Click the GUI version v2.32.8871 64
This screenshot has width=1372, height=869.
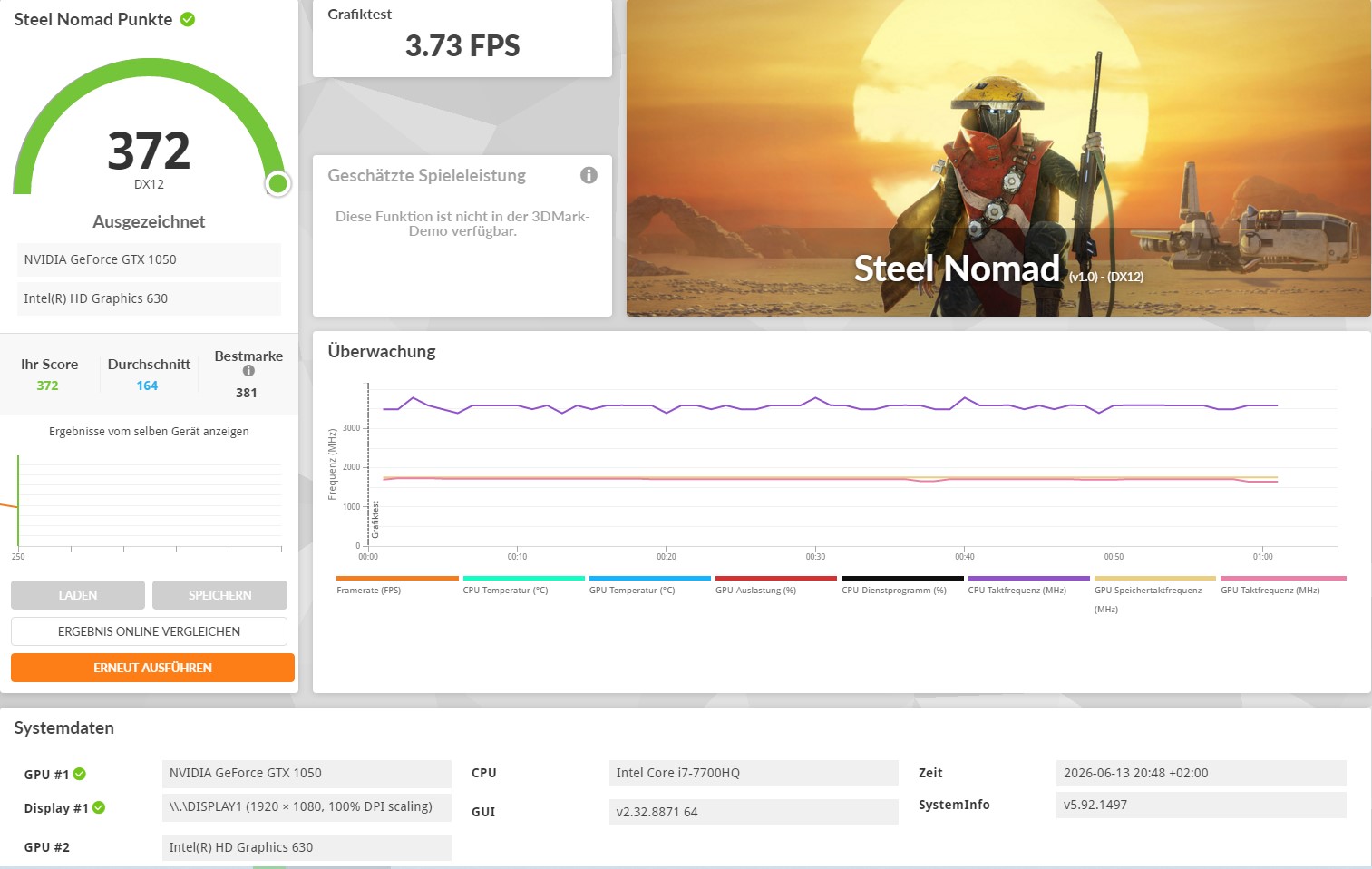coord(754,812)
